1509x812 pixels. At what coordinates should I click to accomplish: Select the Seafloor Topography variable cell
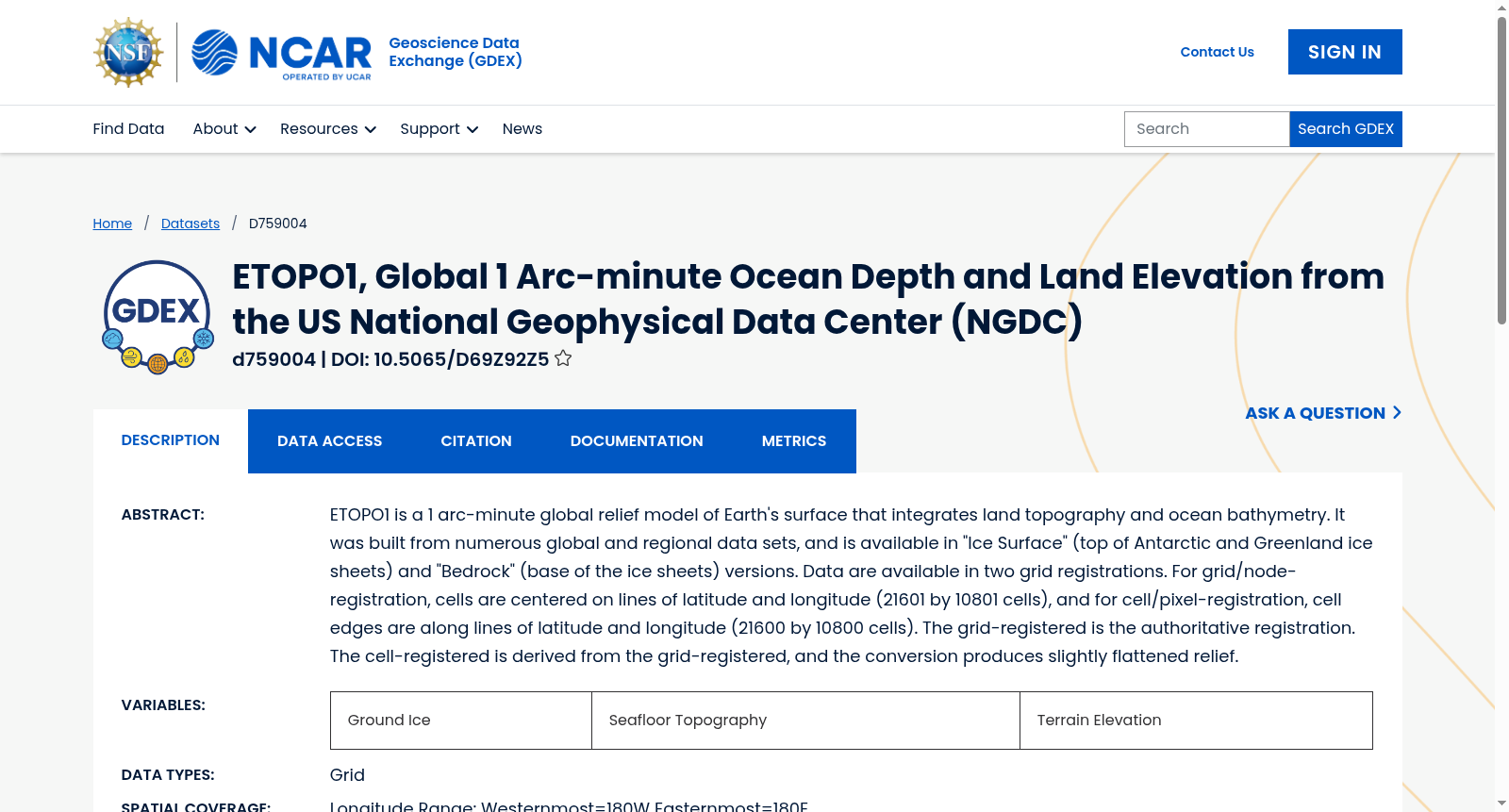pyautogui.click(x=805, y=721)
